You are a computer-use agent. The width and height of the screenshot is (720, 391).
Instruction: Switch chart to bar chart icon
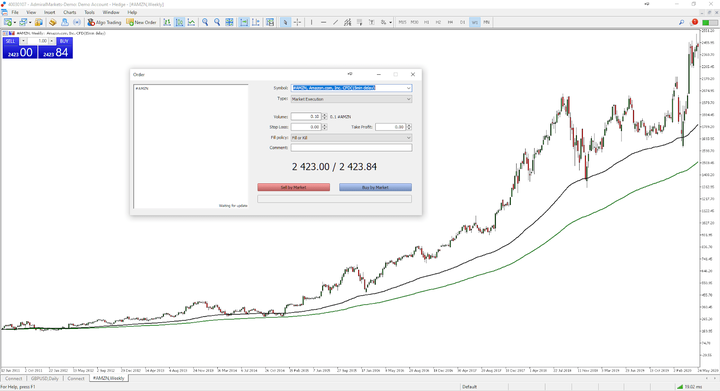point(167,22)
